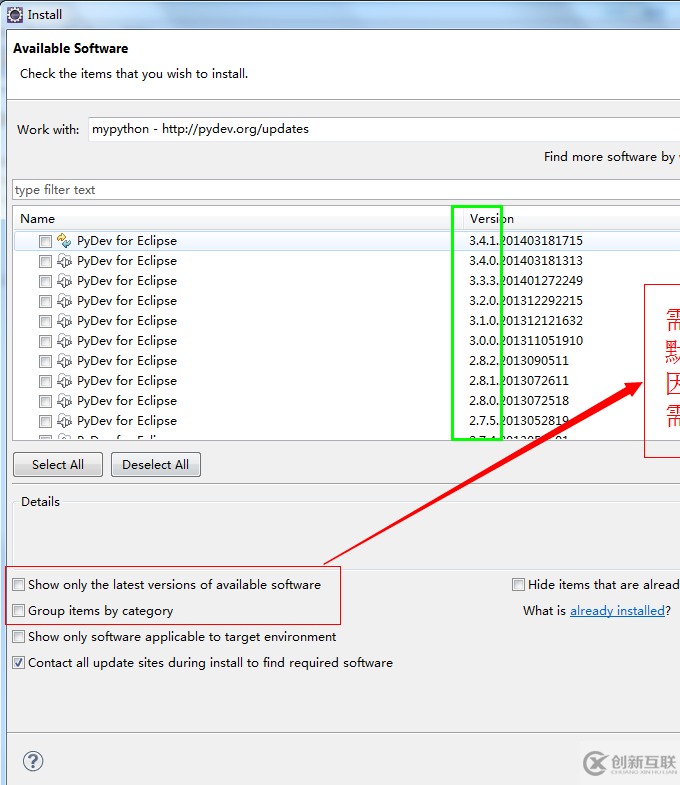The width and height of the screenshot is (680, 785).
Task: Check PyDev for Eclipse 3.1.0.201312121632
Action: point(45,321)
